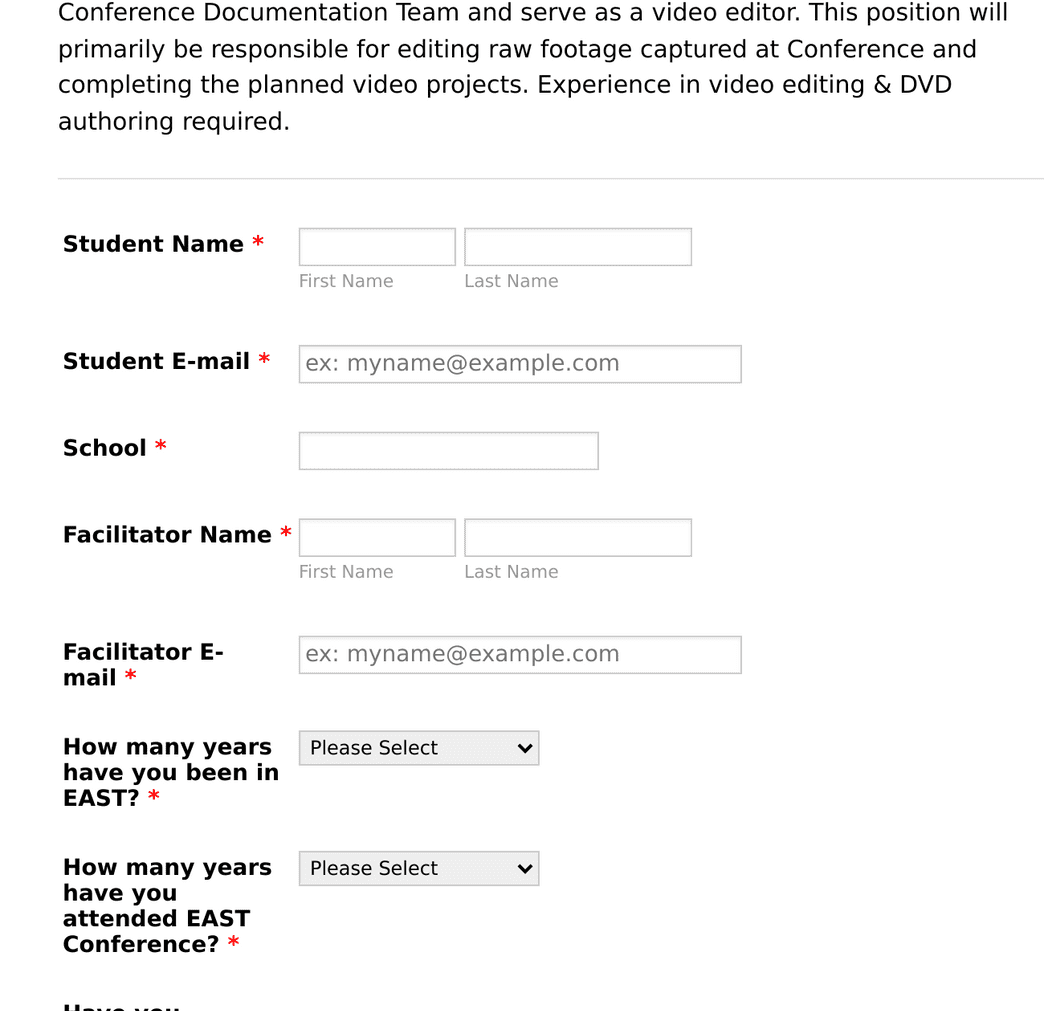Click the School text field

pos(447,450)
